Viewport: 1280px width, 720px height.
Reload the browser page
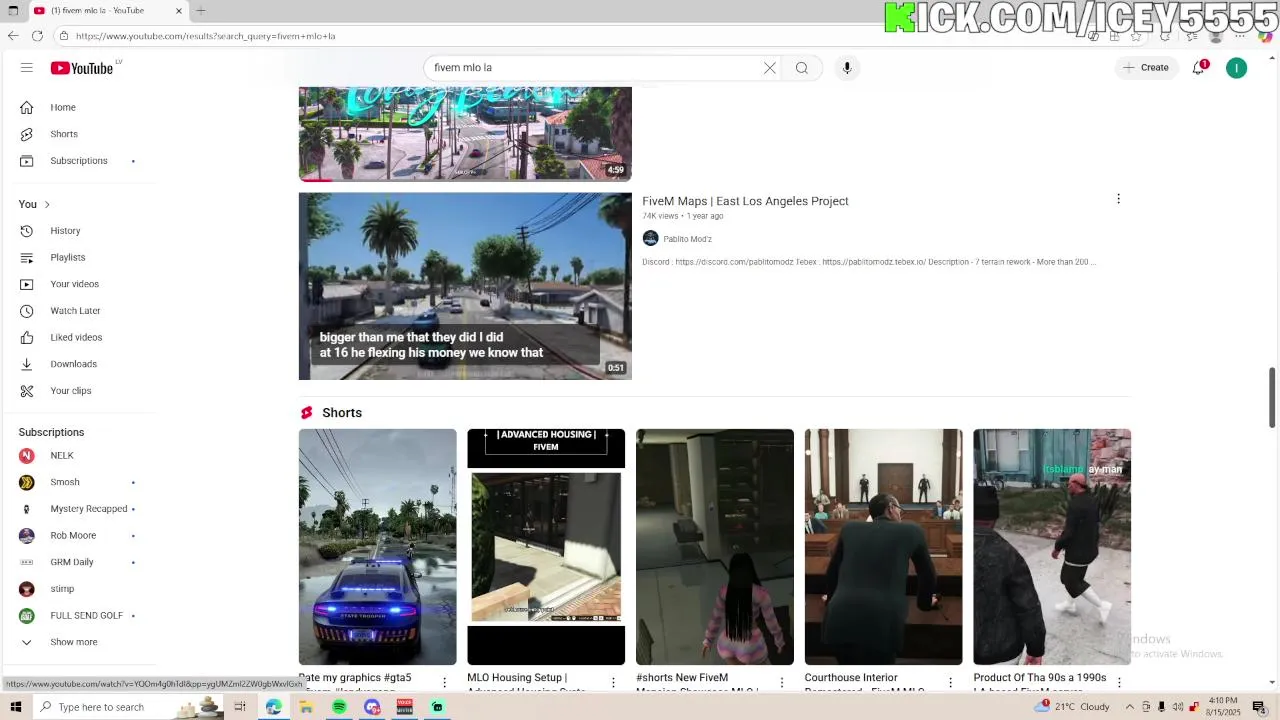[37, 36]
